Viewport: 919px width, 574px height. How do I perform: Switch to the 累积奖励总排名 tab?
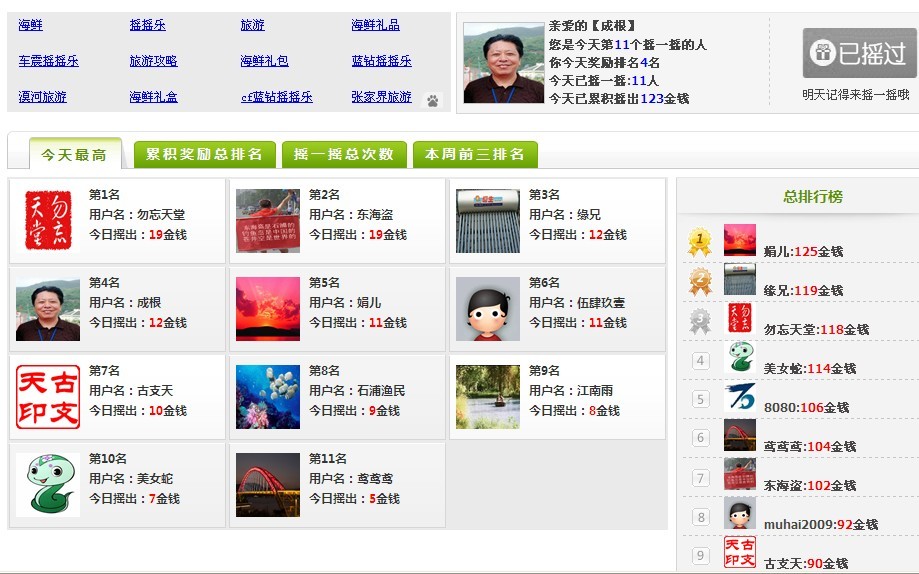(204, 154)
